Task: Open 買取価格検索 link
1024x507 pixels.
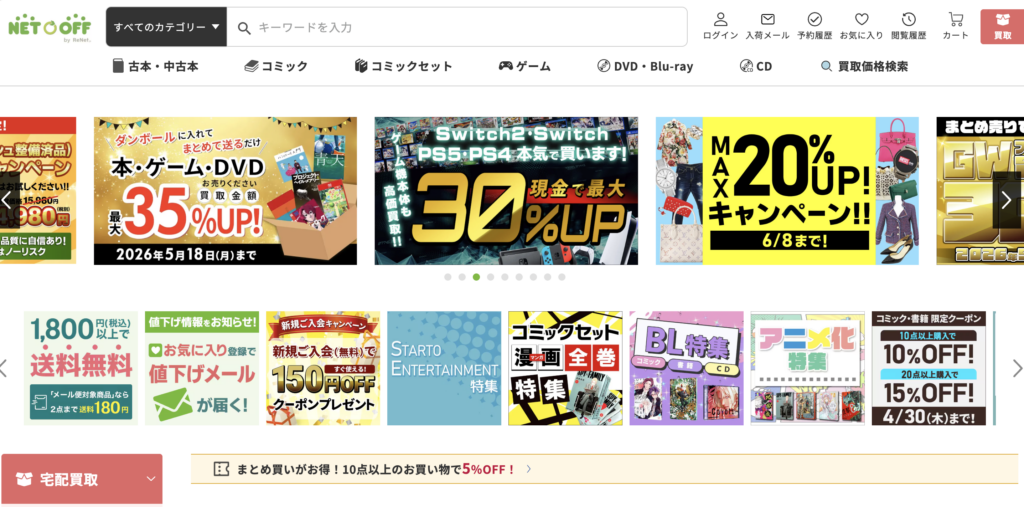Action: 864,66
